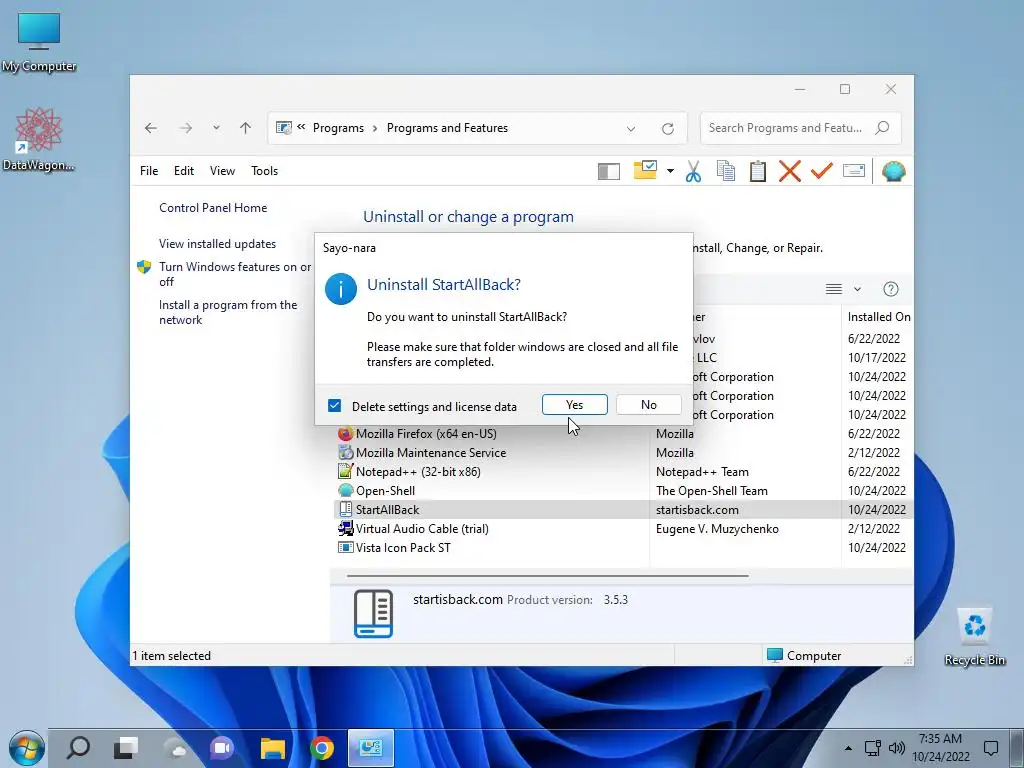
Task: Open the Edit menu
Action: pyautogui.click(x=184, y=170)
